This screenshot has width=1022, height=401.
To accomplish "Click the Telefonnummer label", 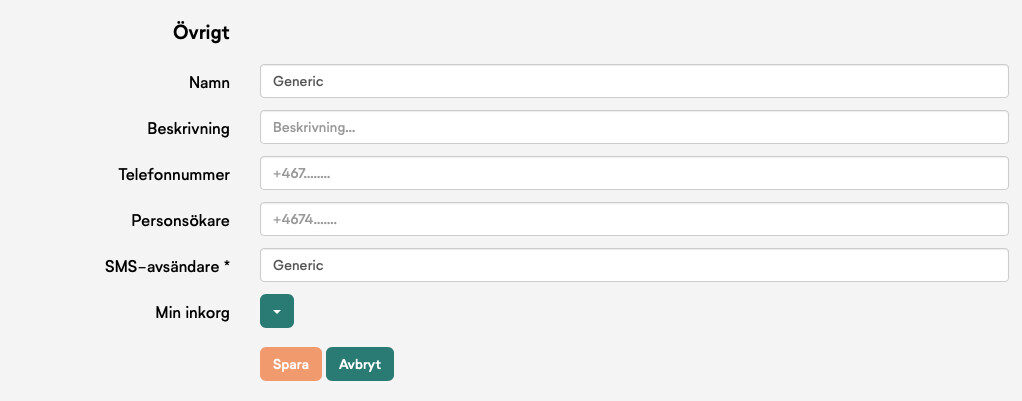I will (174, 175).
